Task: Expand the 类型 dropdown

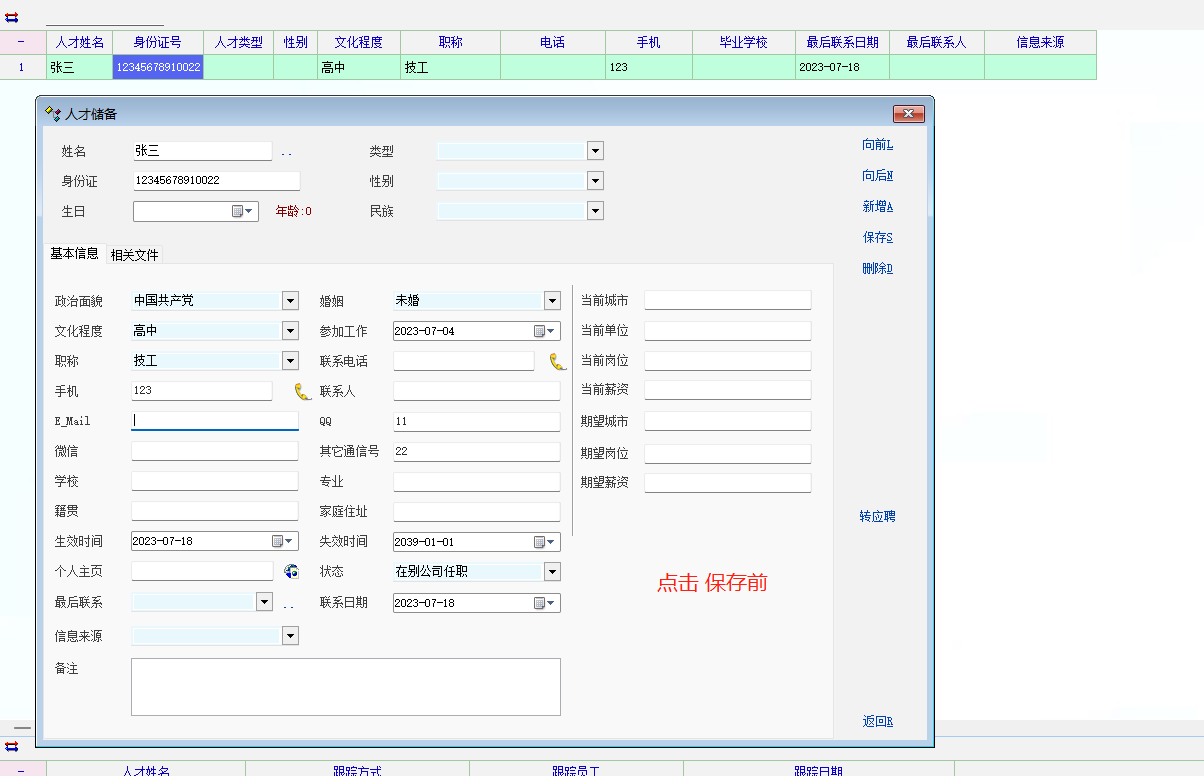Action: click(x=595, y=151)
